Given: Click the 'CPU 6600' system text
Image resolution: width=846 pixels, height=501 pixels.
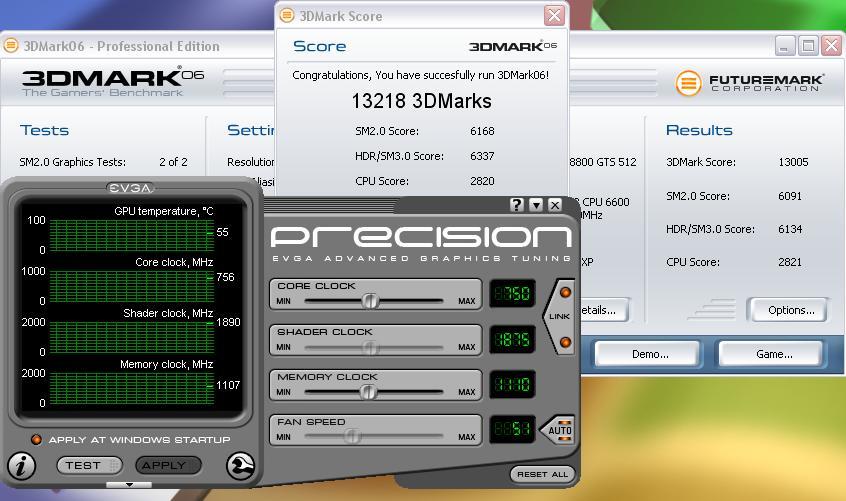Looking at the screenshot, I should (605, 202).
